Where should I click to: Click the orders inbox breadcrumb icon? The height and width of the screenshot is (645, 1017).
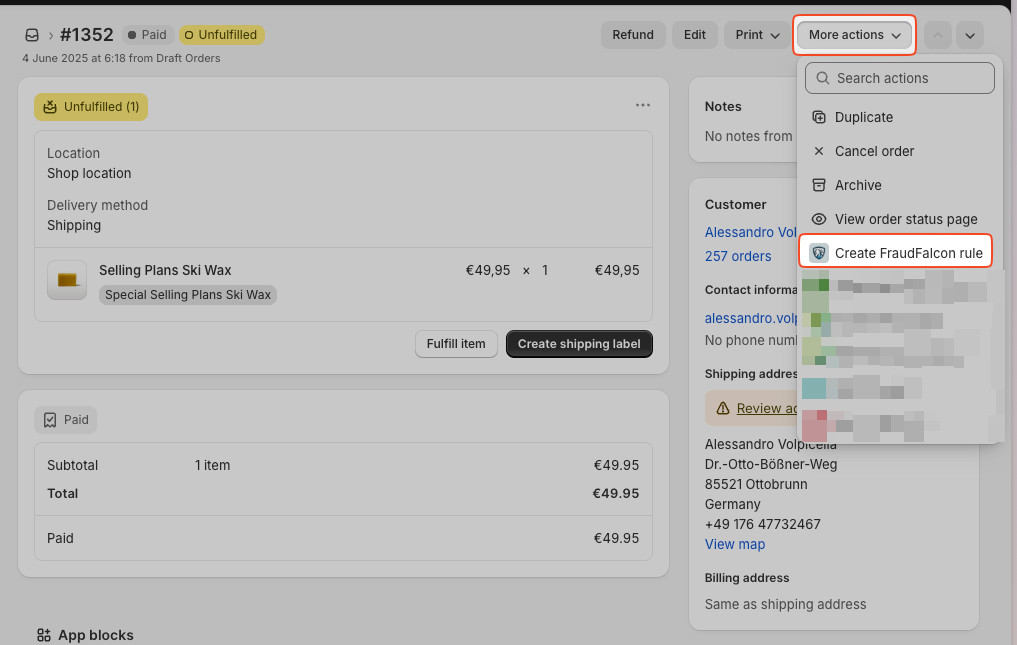[32, 35]
